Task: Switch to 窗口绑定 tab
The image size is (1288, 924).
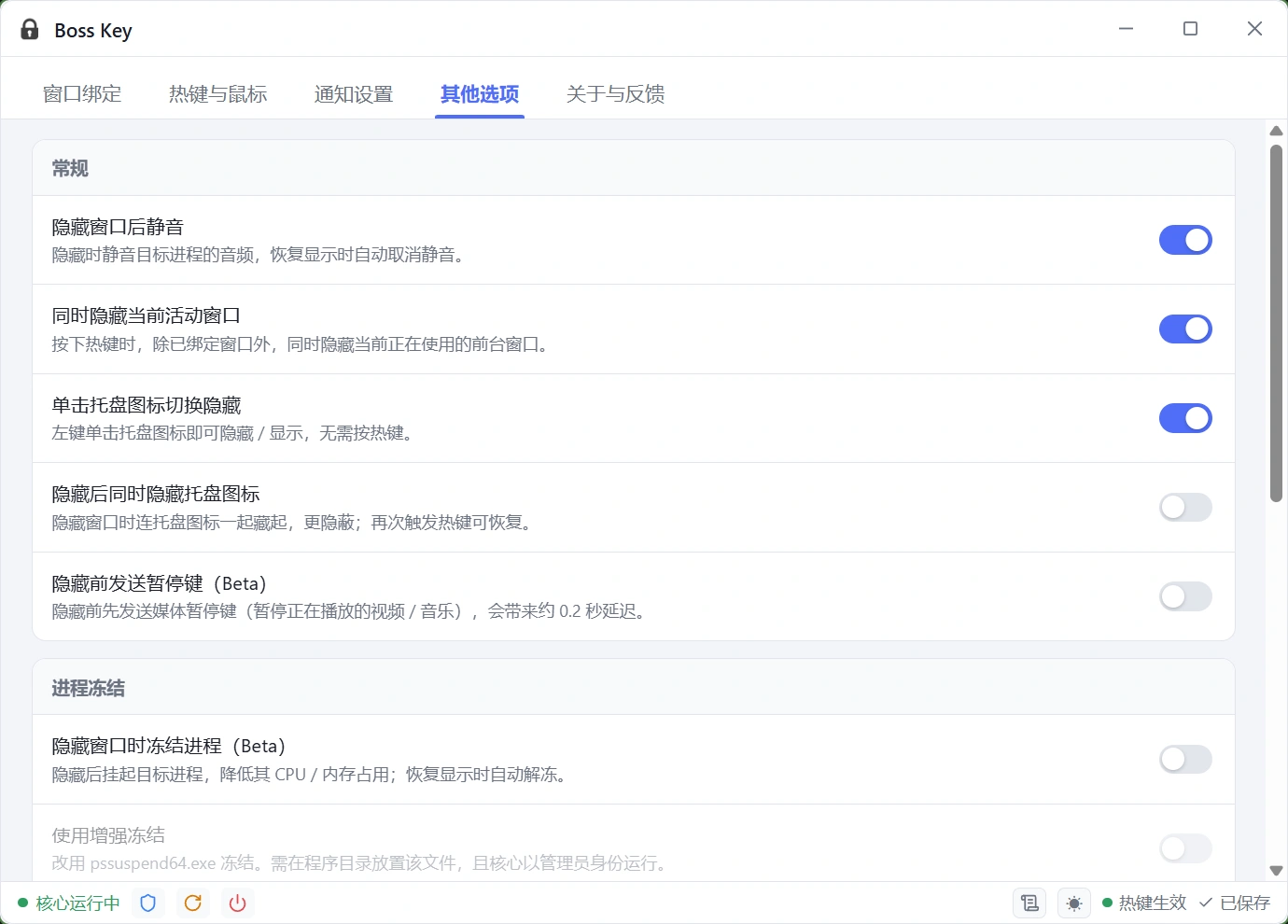Action: pos(82,93)
